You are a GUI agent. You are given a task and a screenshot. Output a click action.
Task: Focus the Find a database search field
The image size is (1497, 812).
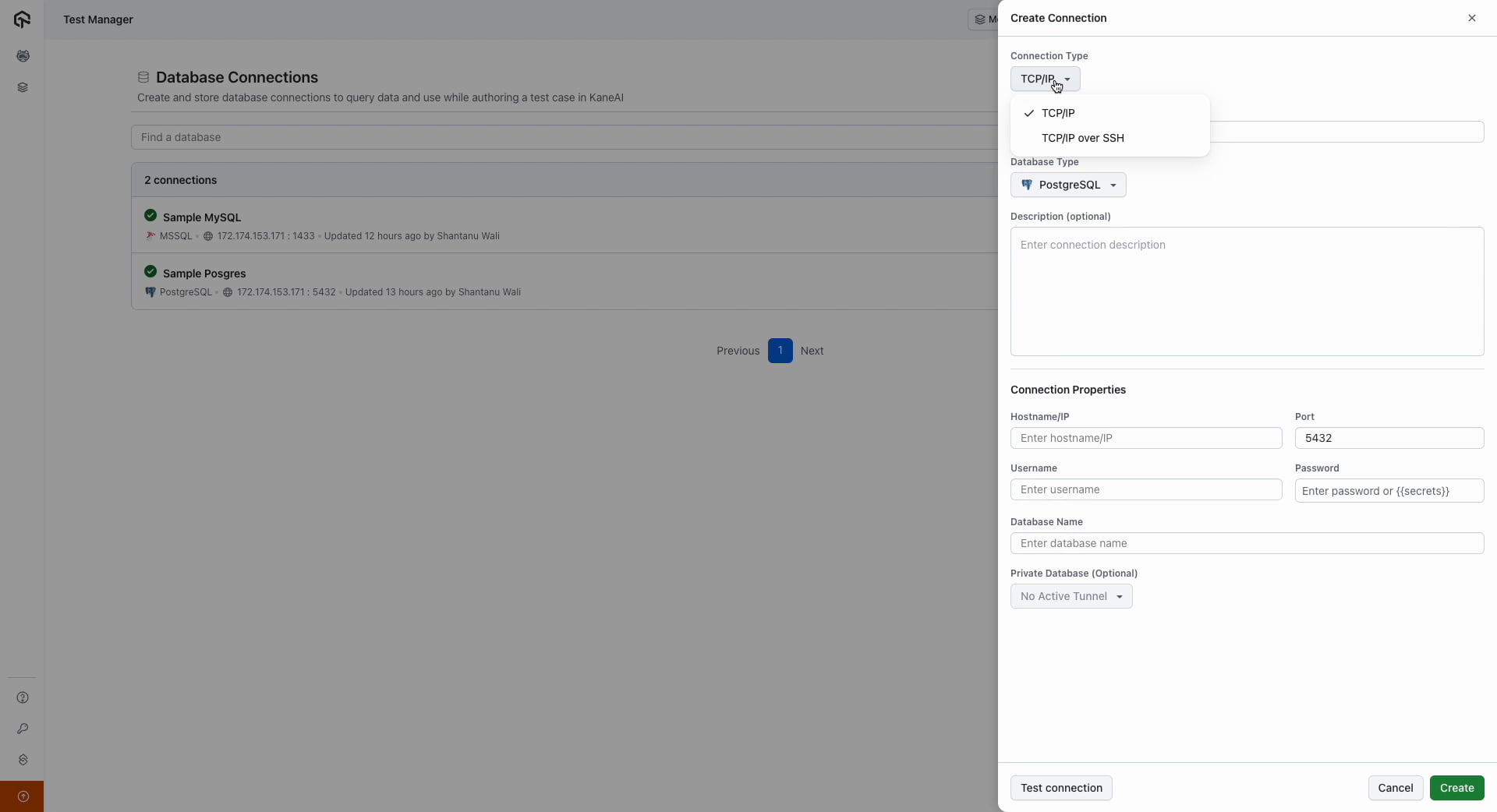[564, 137]
